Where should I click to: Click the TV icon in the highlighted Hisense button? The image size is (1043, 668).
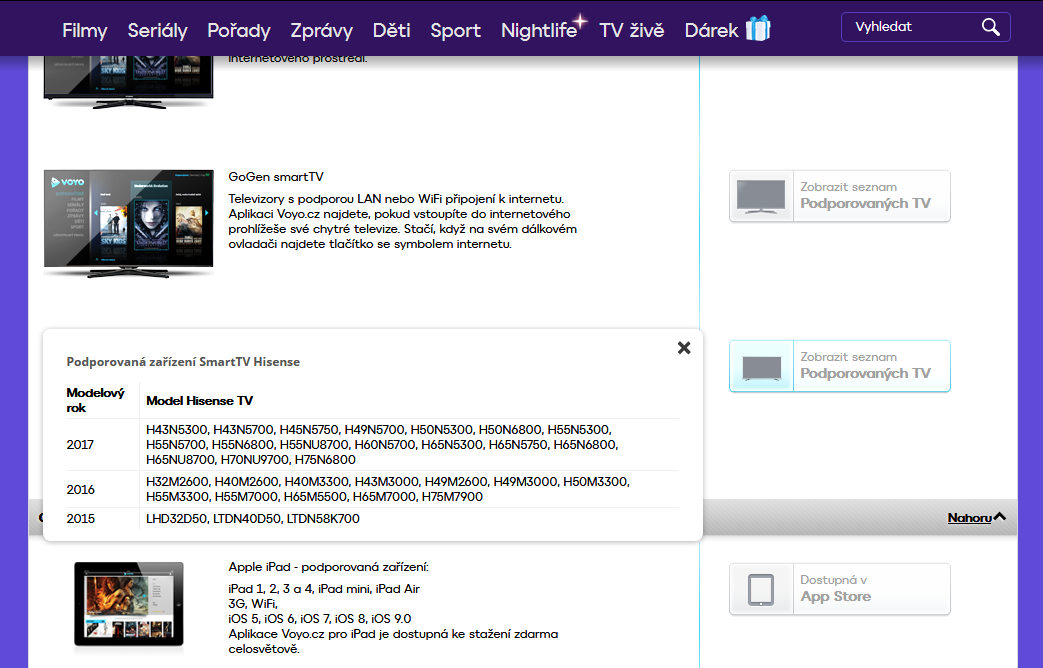coord(762,367)
